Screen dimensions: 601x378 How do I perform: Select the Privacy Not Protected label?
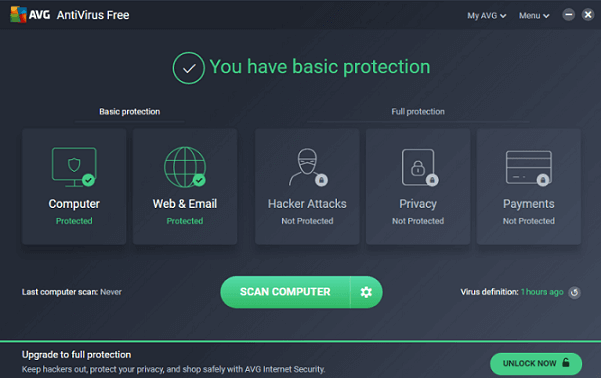pos(418,221)
